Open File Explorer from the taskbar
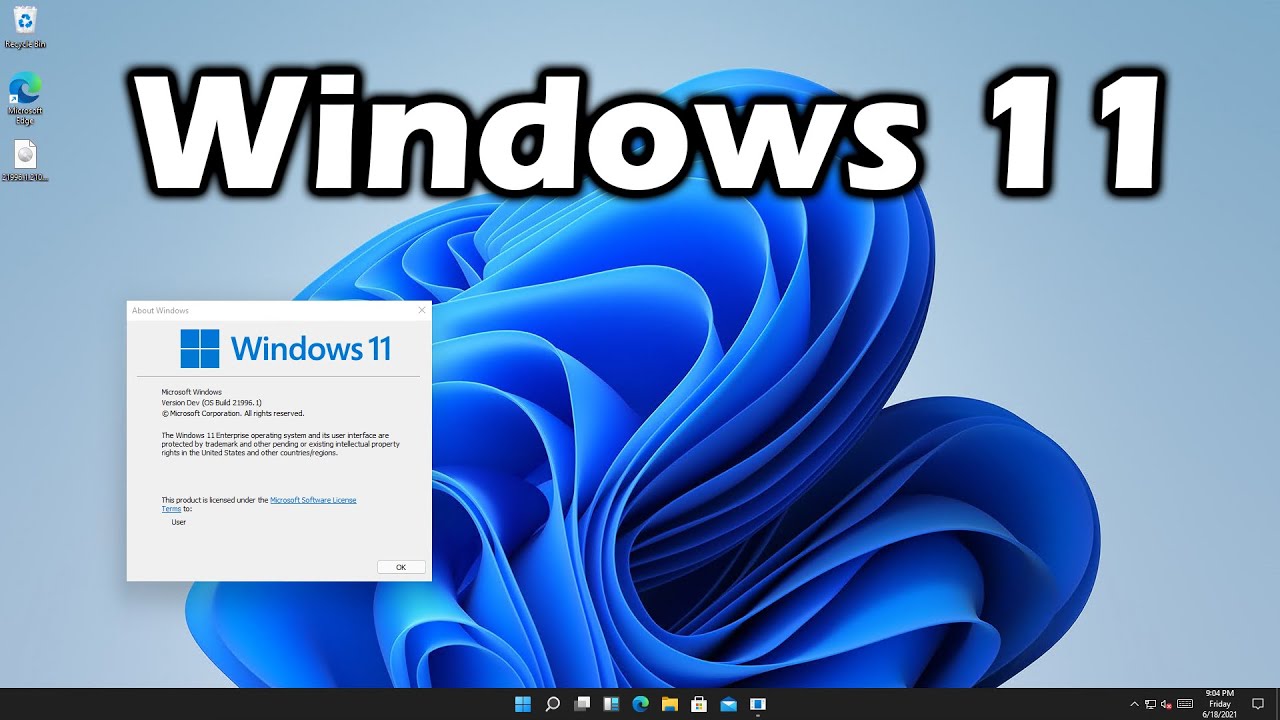The image size is (1280, 720). click(x=669, y=704)
